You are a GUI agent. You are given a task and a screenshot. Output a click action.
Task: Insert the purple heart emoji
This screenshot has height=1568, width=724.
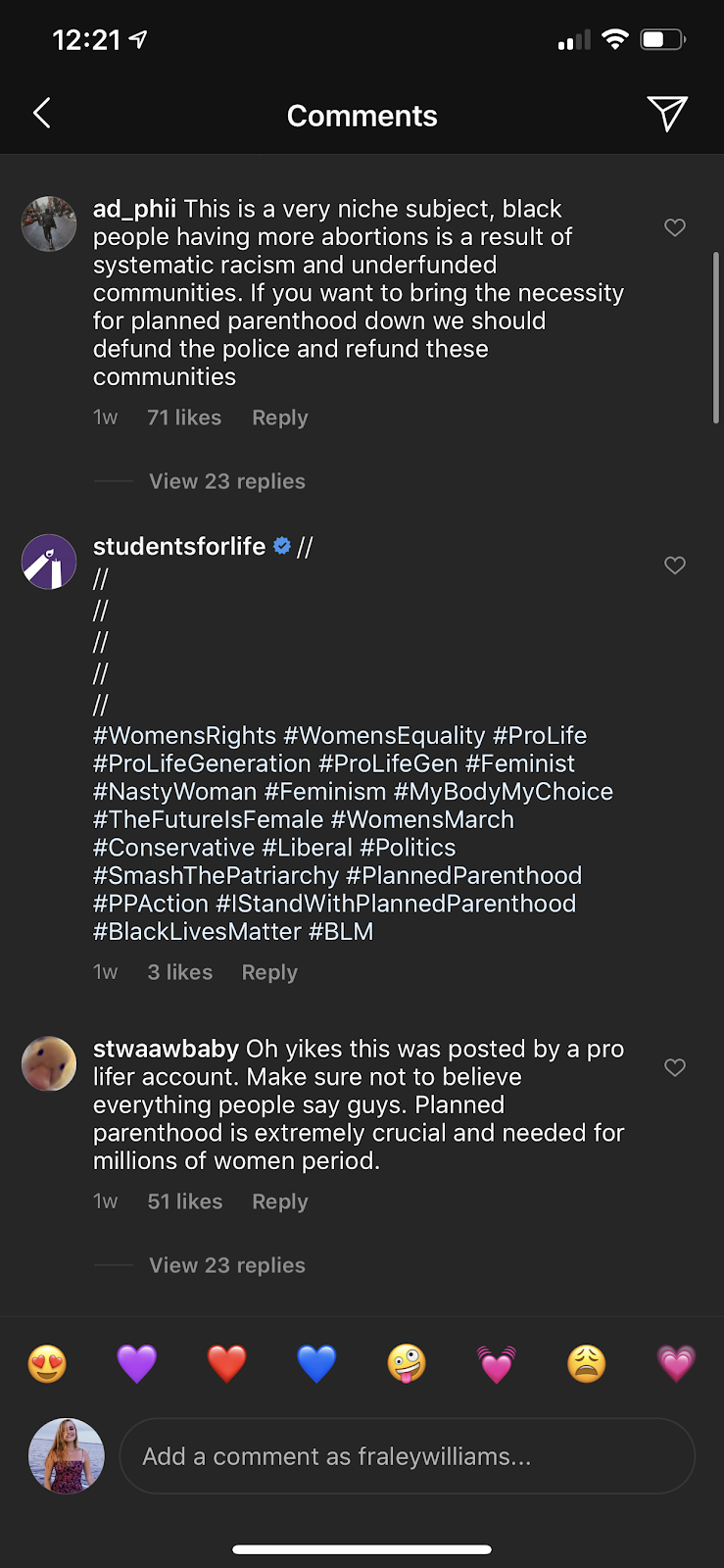tap(137, 1363)
